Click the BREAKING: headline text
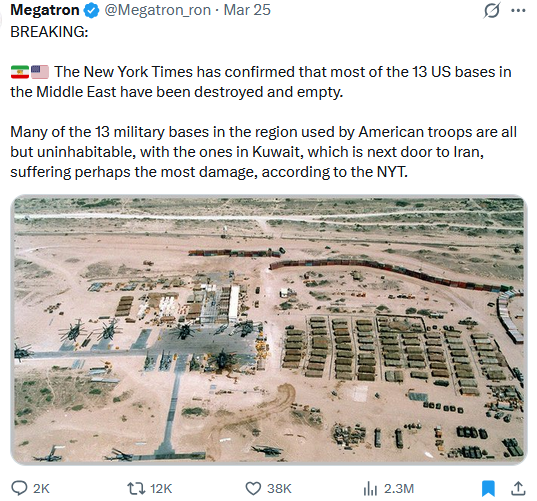The width and height of the screenshot is (537, 501). pos(49,32)
